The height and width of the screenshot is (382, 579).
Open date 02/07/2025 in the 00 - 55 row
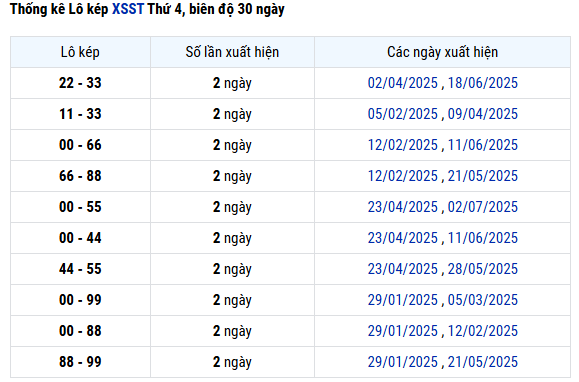483,207
